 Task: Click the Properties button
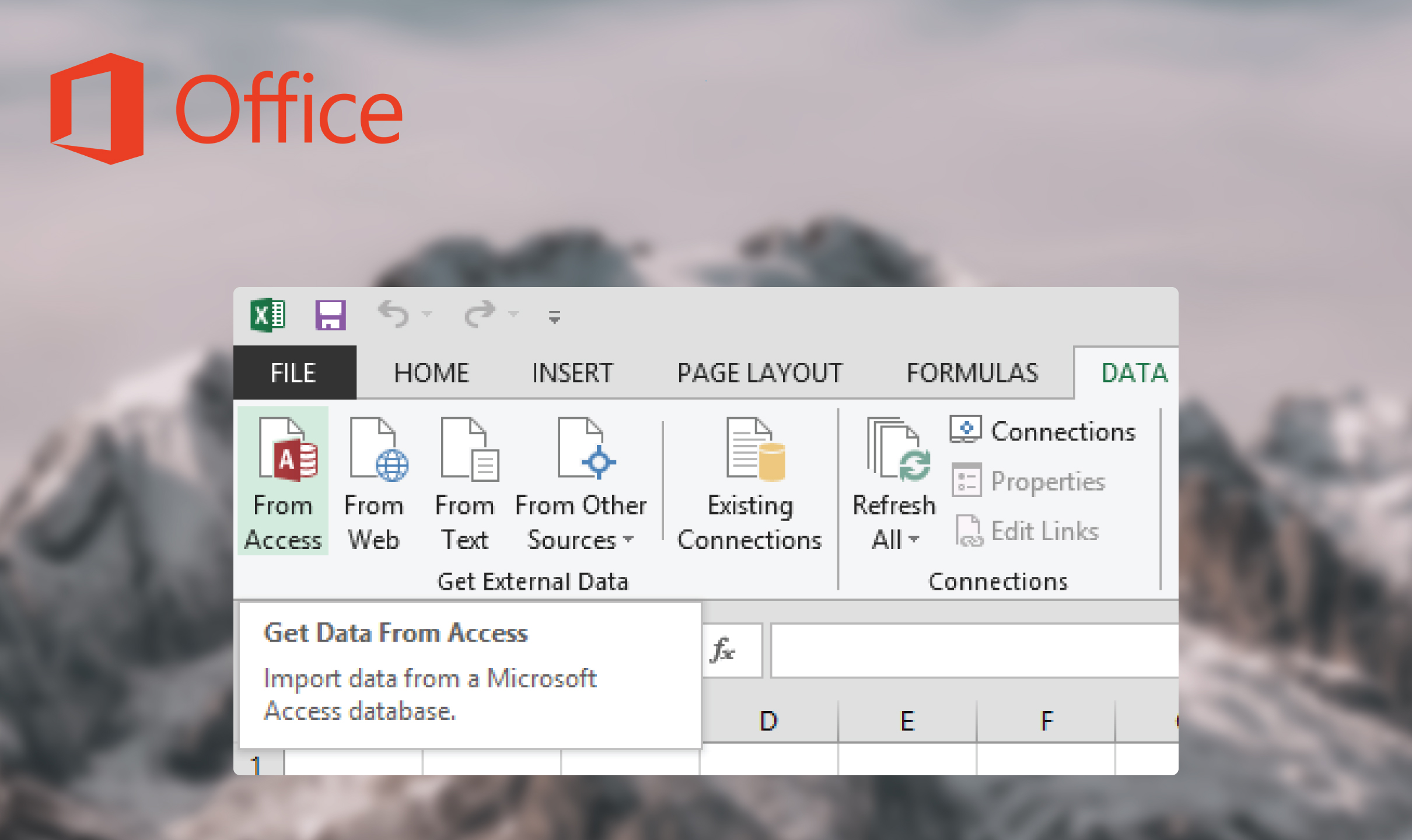[x=1029, y=481]
